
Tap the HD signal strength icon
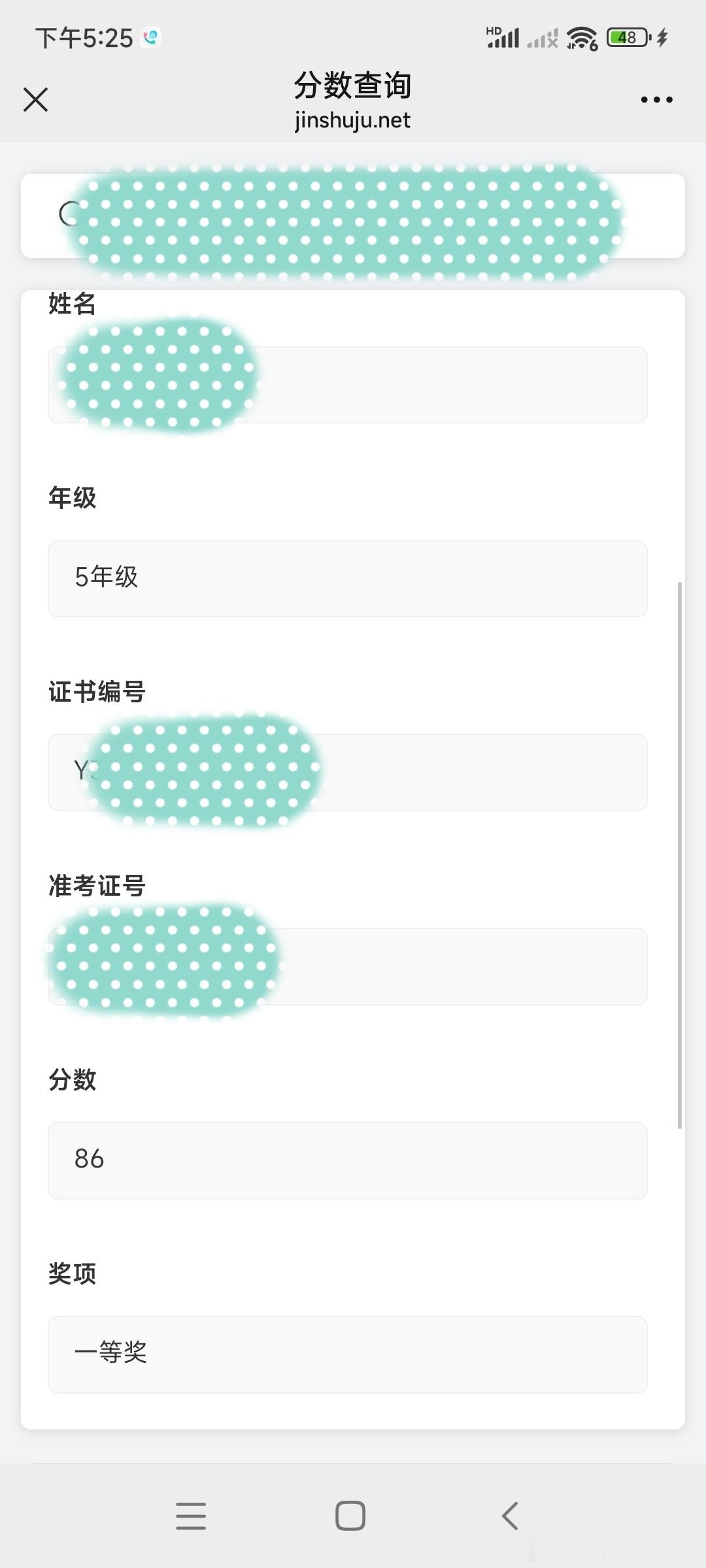point(503,37)
